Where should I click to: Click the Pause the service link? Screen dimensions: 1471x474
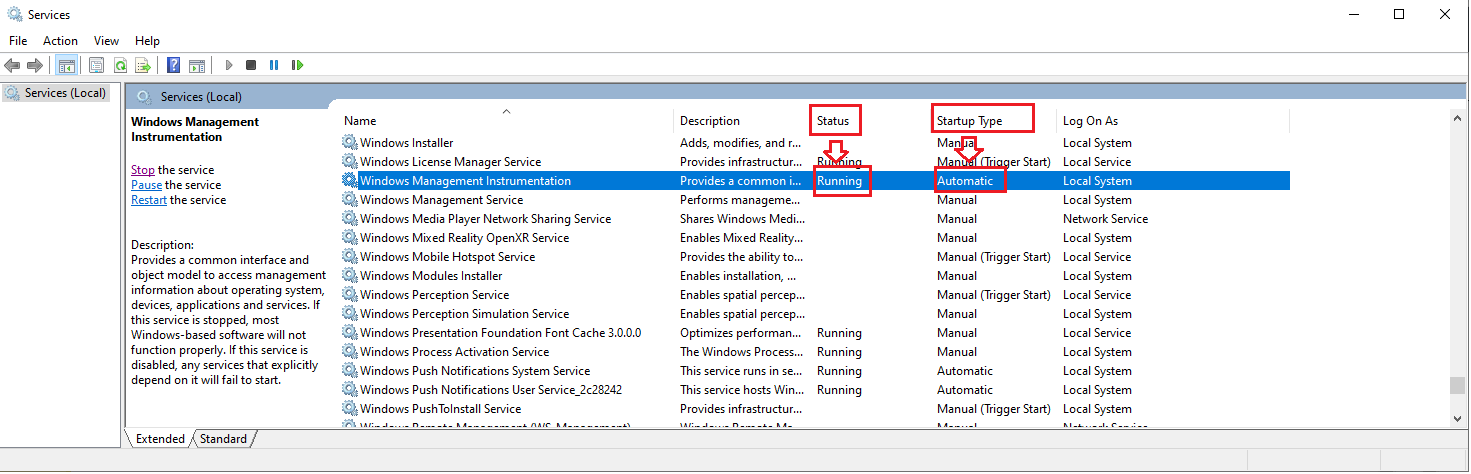[146, 185]
